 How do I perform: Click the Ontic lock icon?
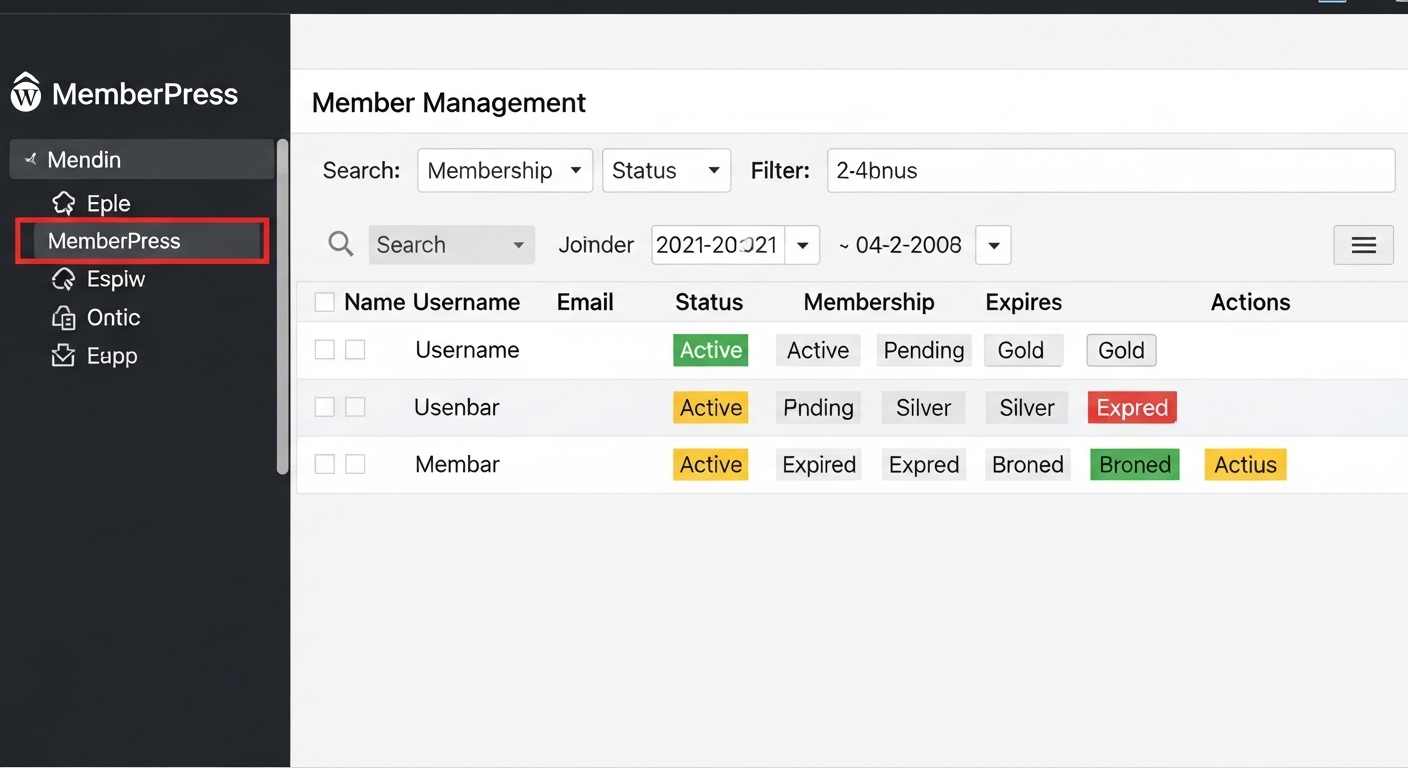coord(63,318)
